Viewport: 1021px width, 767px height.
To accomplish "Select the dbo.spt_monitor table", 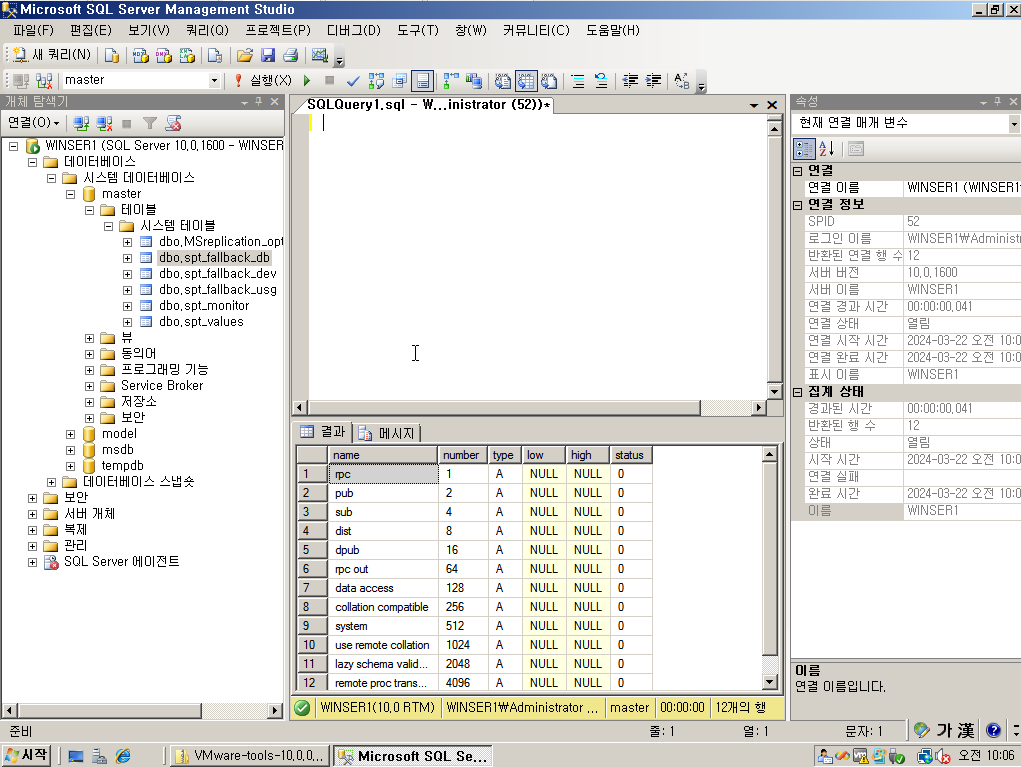I will point(204,306).
